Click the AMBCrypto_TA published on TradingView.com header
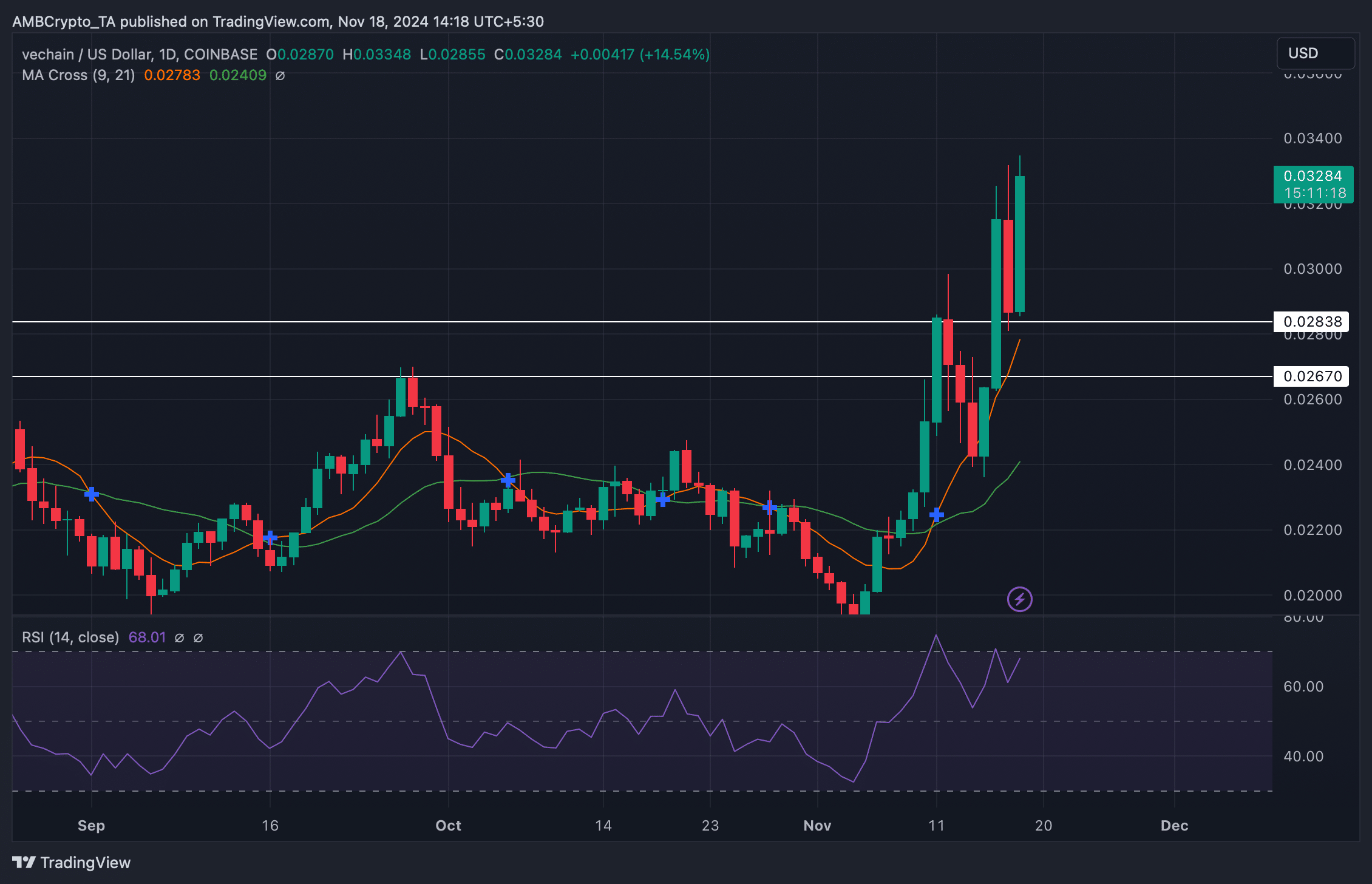 pyautogui.click(x=278, y=22)
